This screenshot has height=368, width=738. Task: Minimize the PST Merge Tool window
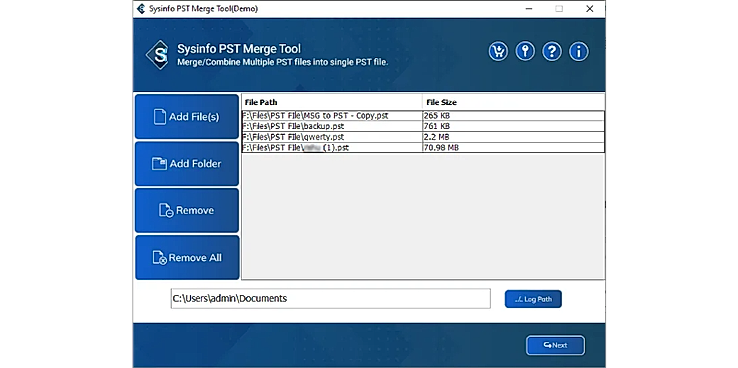529,8
